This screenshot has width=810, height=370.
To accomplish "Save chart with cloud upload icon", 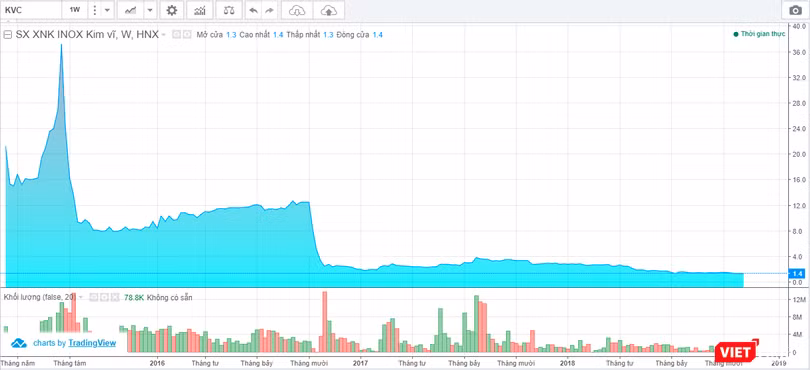I will click(329, 10).
